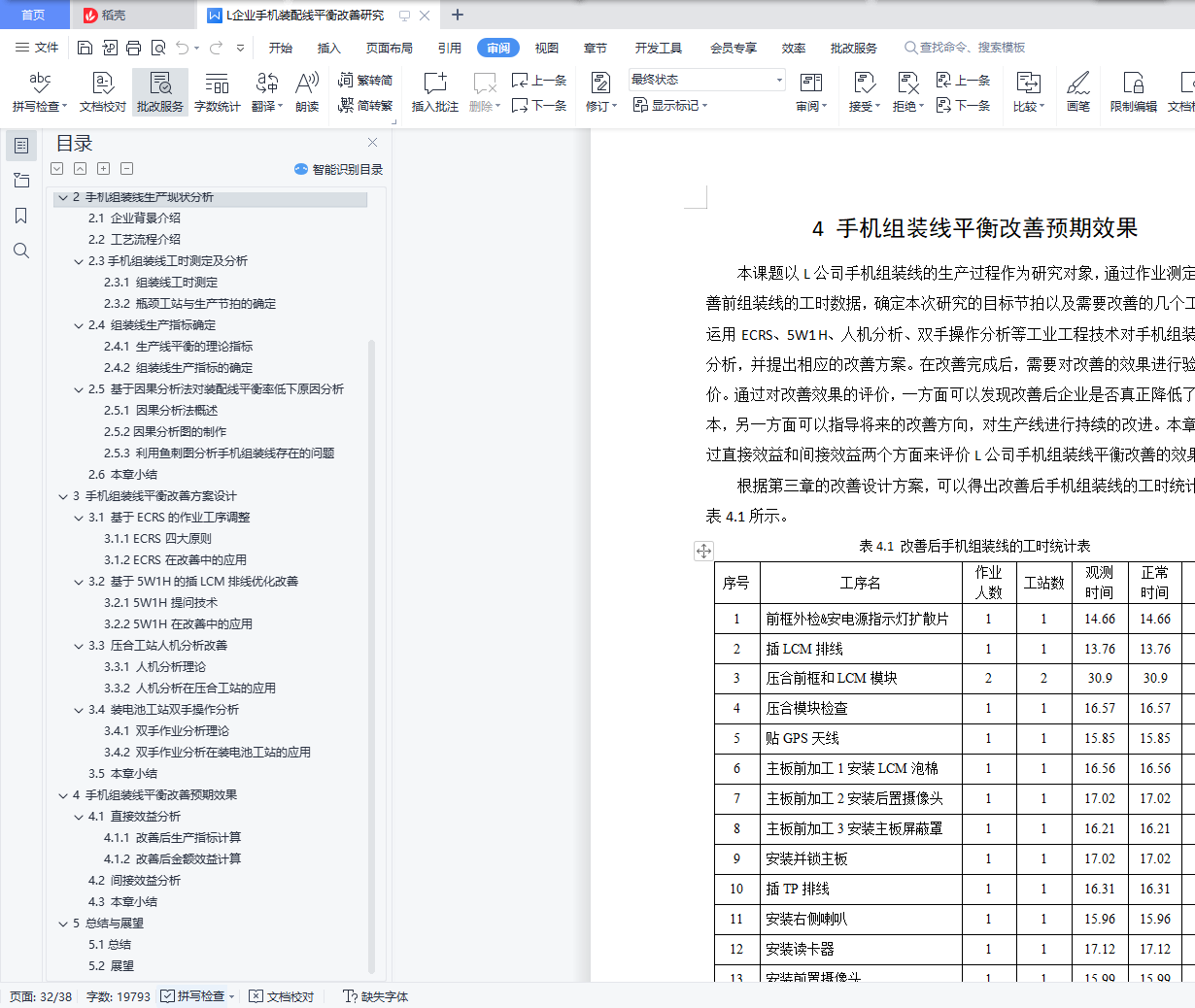1195x1008 pixels.
Task: Jump to previous revision beside 拒绝
Action: click(x=963, y=80)
